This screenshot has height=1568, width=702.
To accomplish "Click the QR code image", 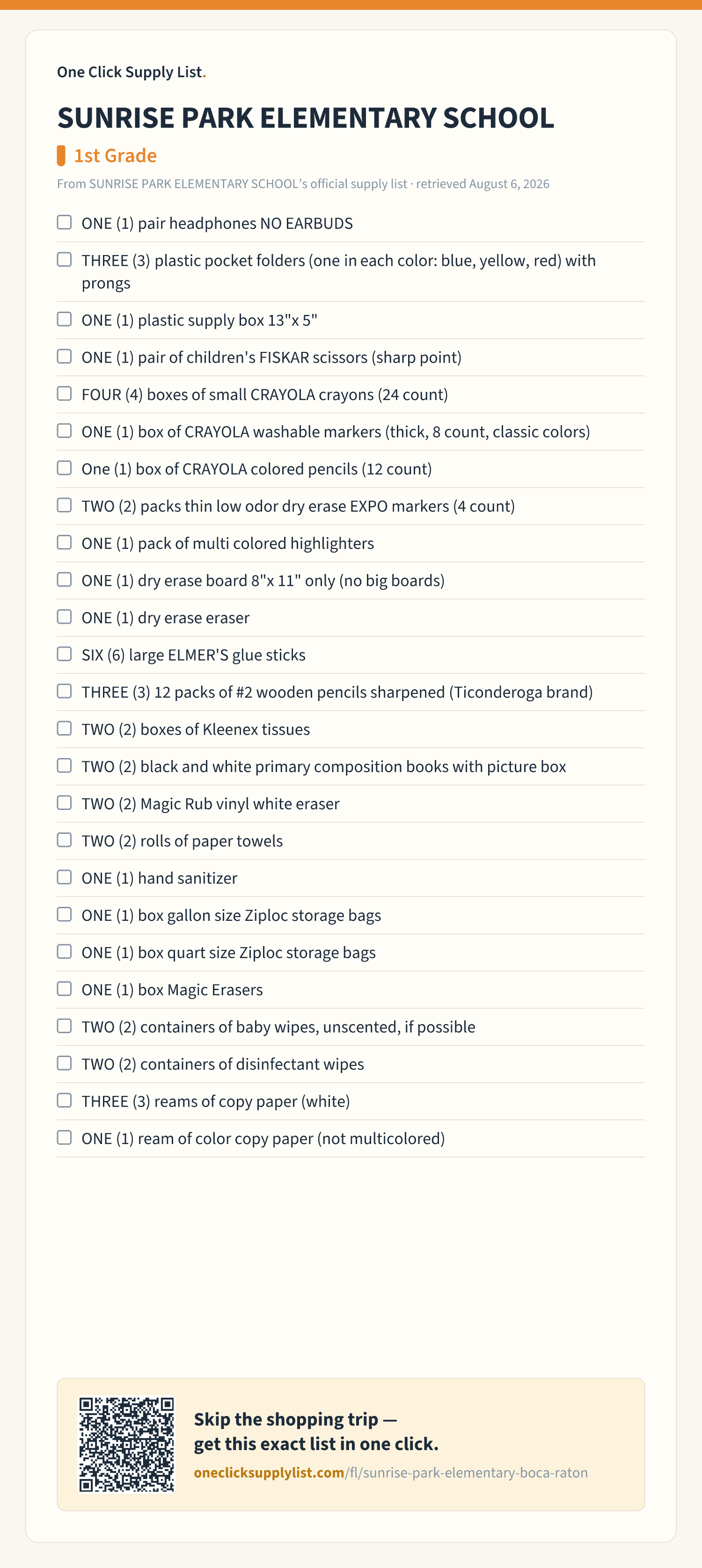I will click(127, 1444).
